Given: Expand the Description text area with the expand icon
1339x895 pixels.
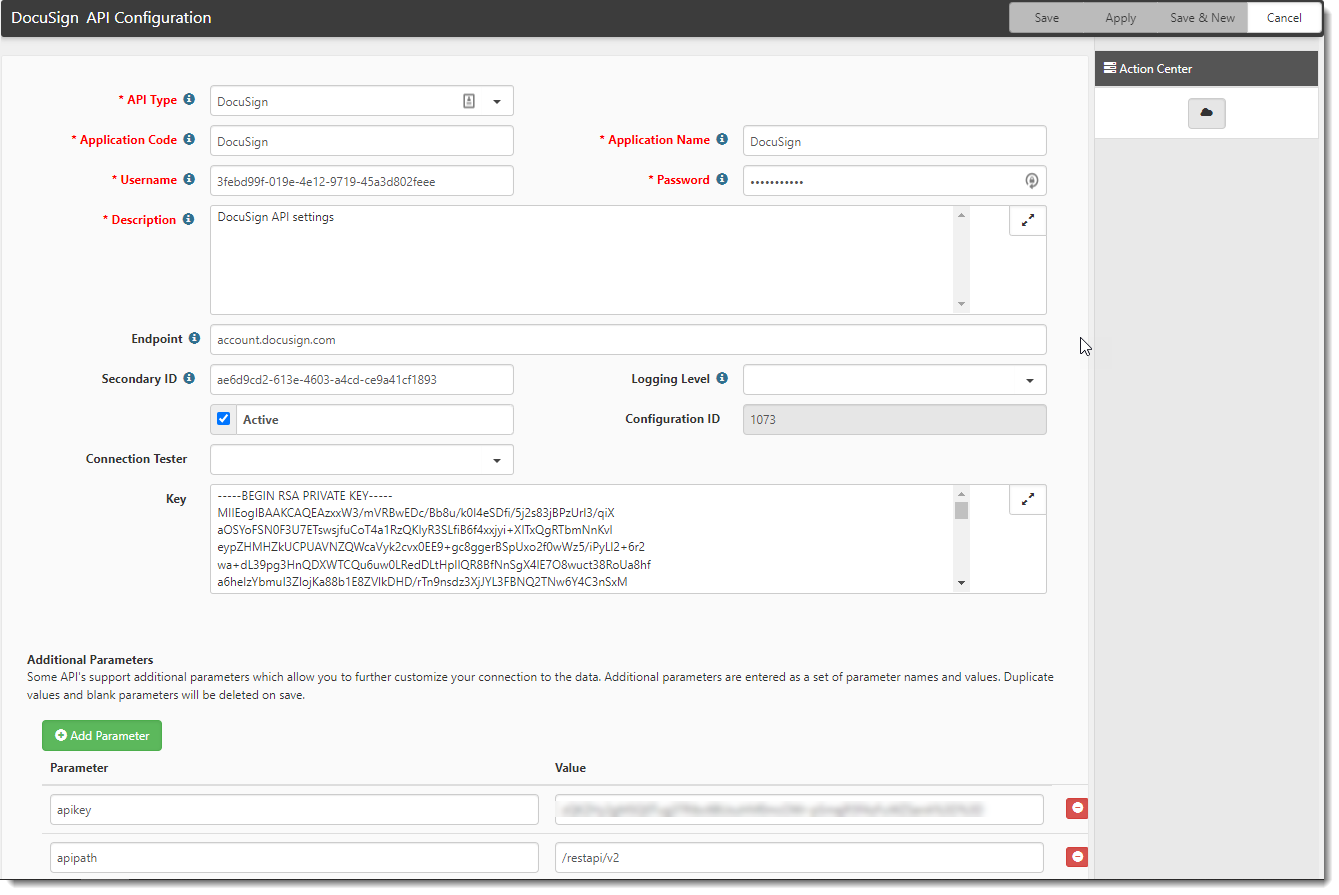Looking at the screenshot, I should click(x=1027, y=221).
